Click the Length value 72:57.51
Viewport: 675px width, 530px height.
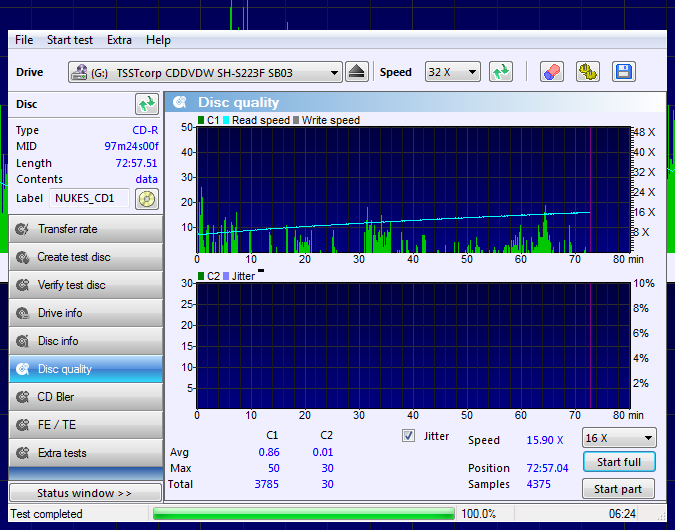tap(136, 163)
